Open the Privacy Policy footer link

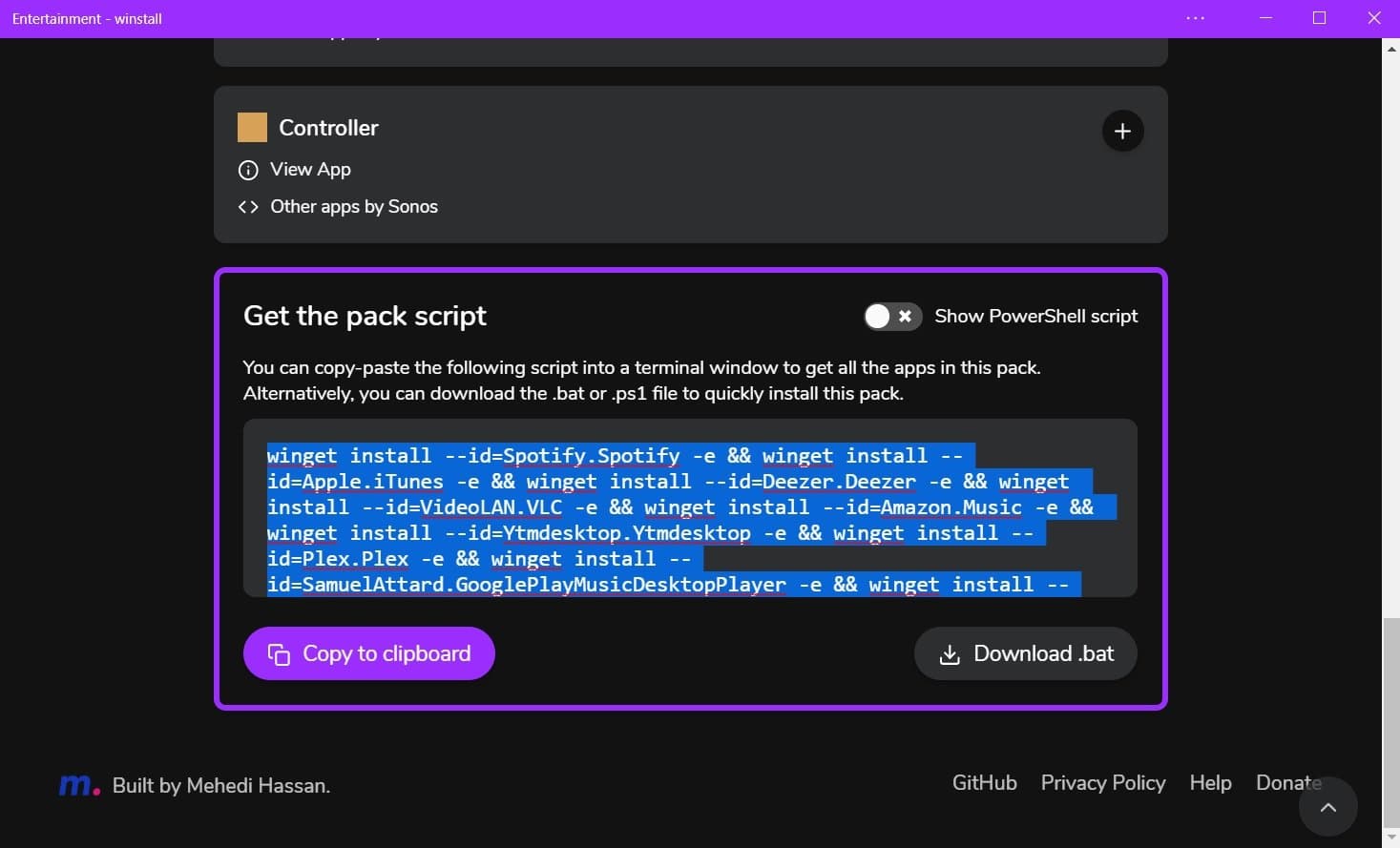[x=1102, y=782]
